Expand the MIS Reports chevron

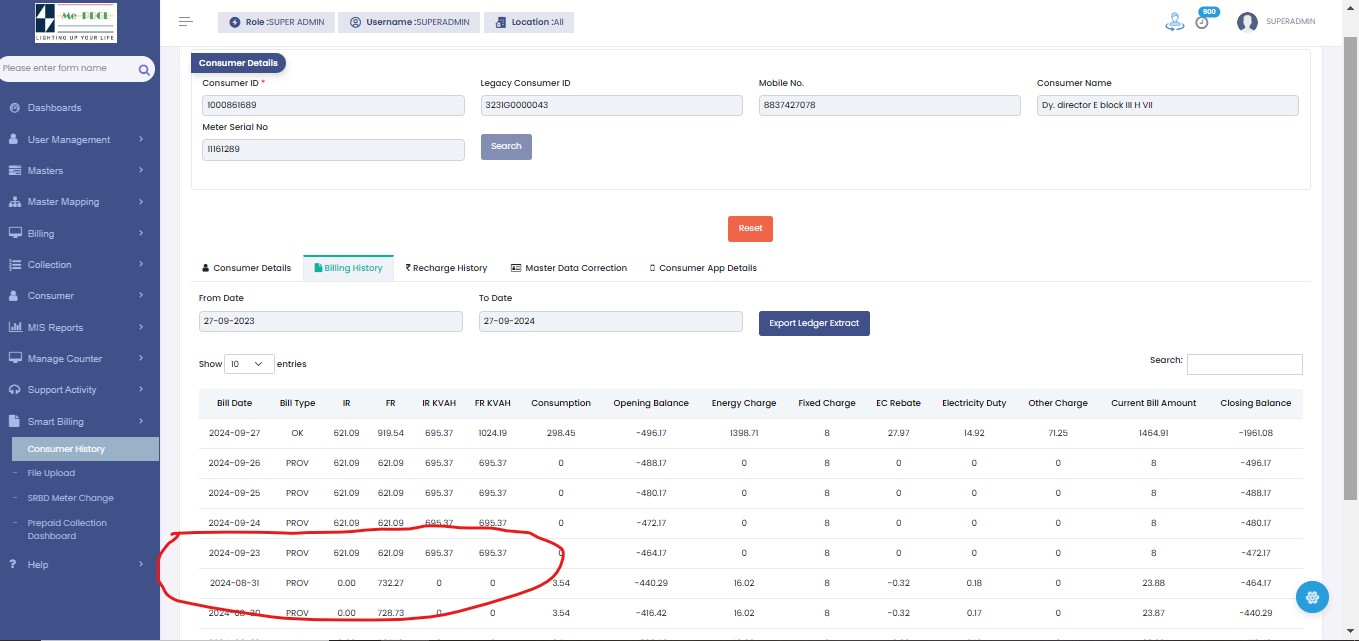click(141, 327)
